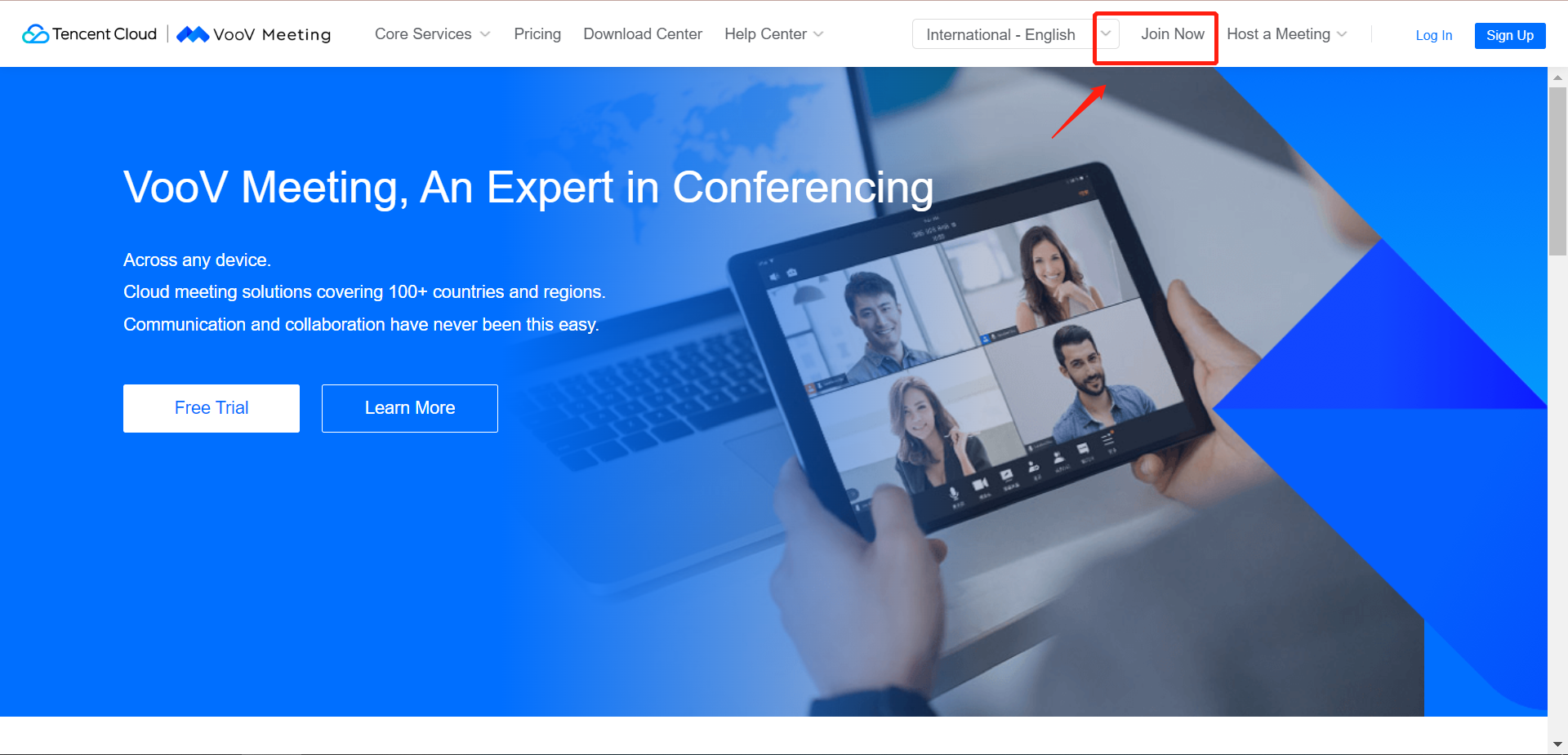Click the VooV Meeting logo
The height and width of the screenshot is (755, 1568).
coord(254,34)
